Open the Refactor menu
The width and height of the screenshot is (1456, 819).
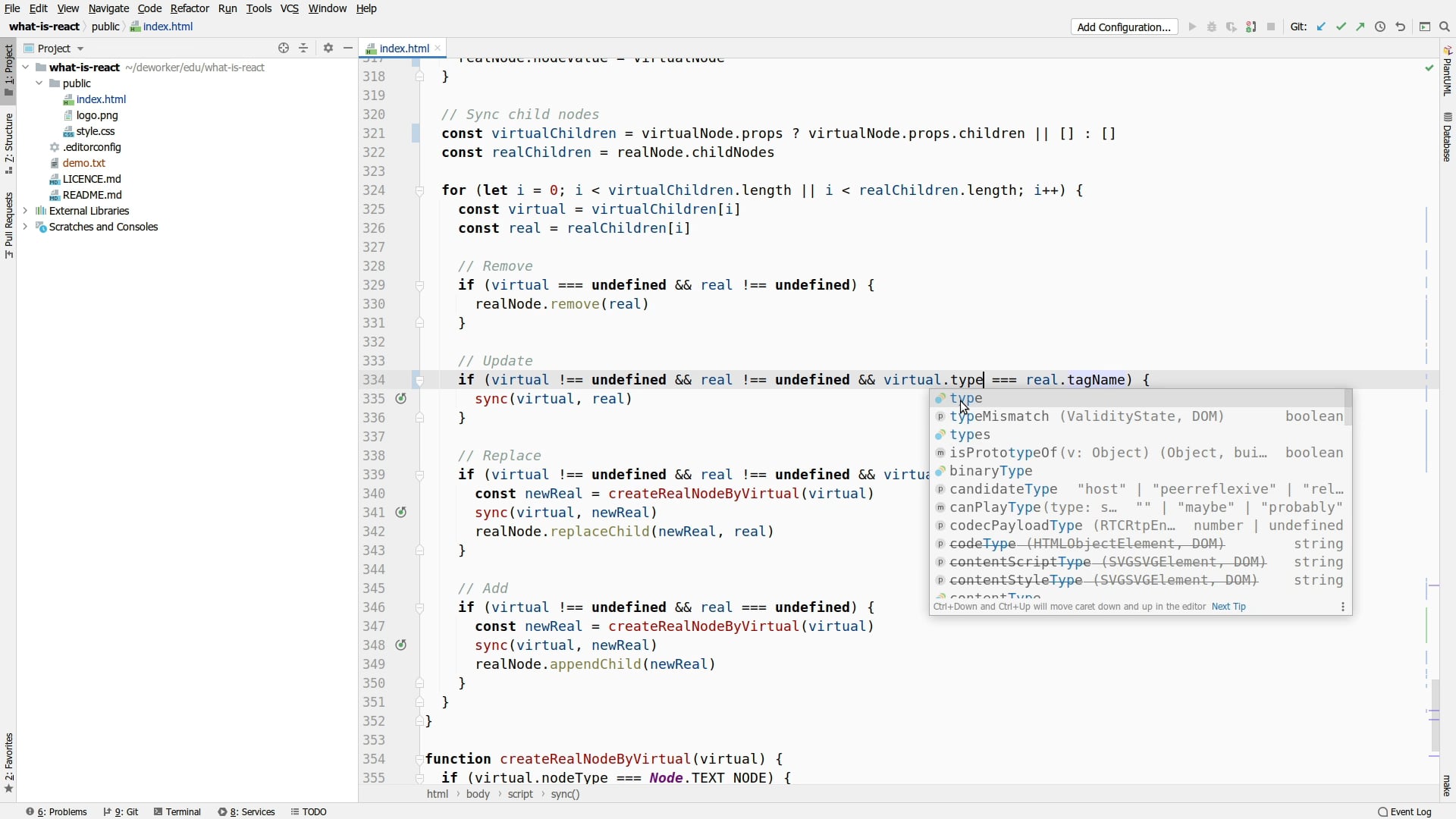[189, 8]
